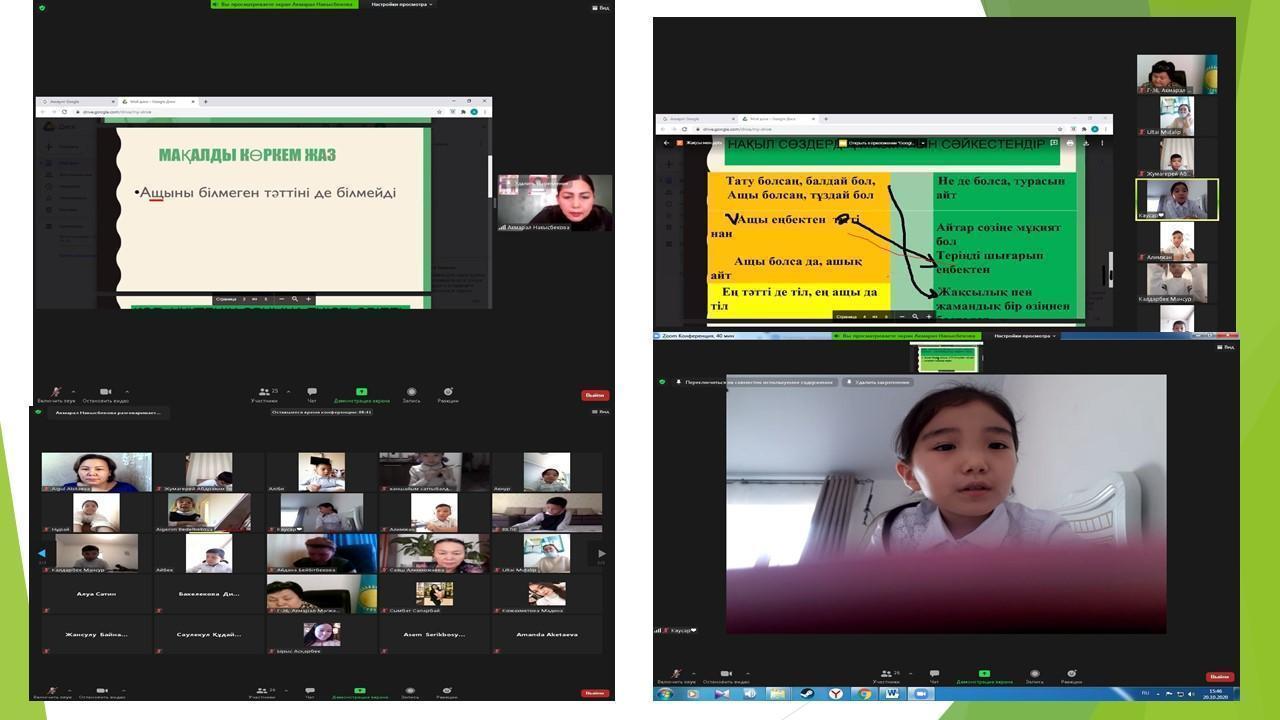Click the Record icon below the girl's video
The height and width of the screenshot is (720, 1280).
coord(1034,674)
